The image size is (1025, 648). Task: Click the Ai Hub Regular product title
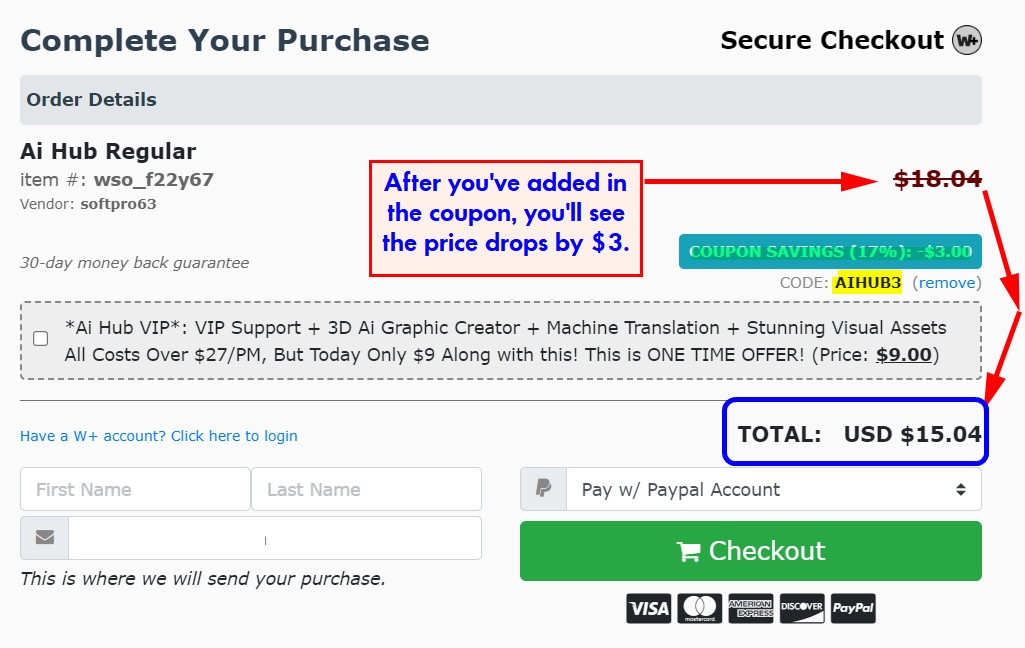click(108, 152)
